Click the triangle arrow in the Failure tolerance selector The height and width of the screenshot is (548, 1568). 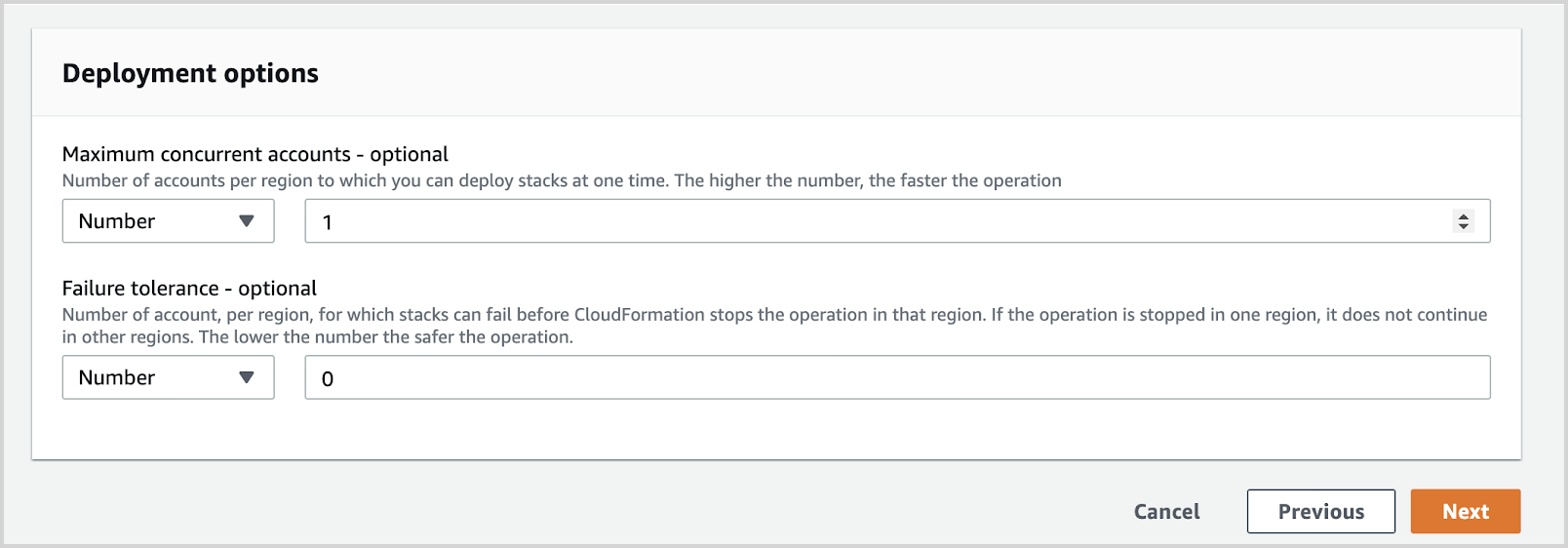coord(247,377)
